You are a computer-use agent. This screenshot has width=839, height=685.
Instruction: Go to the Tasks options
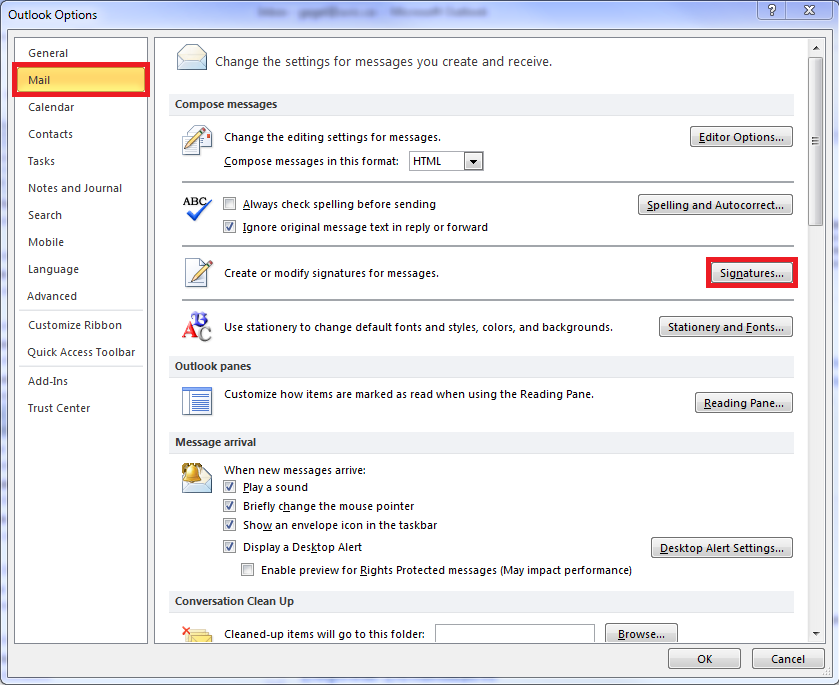pos(81,161)
